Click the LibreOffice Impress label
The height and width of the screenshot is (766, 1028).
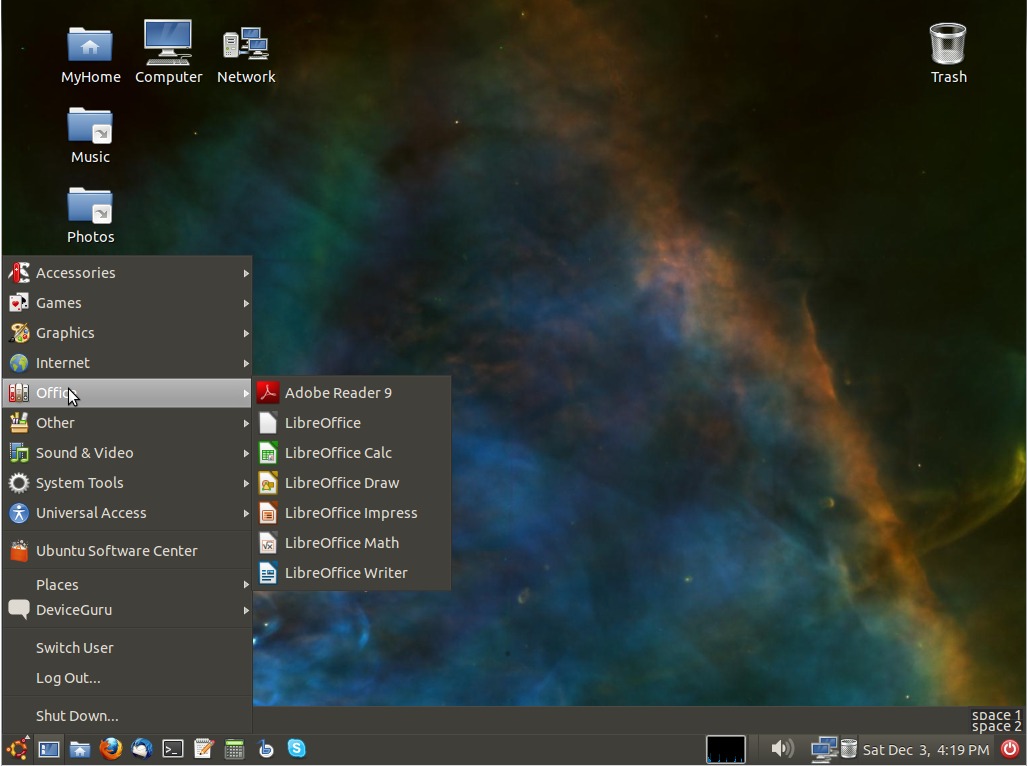point(351,513)
